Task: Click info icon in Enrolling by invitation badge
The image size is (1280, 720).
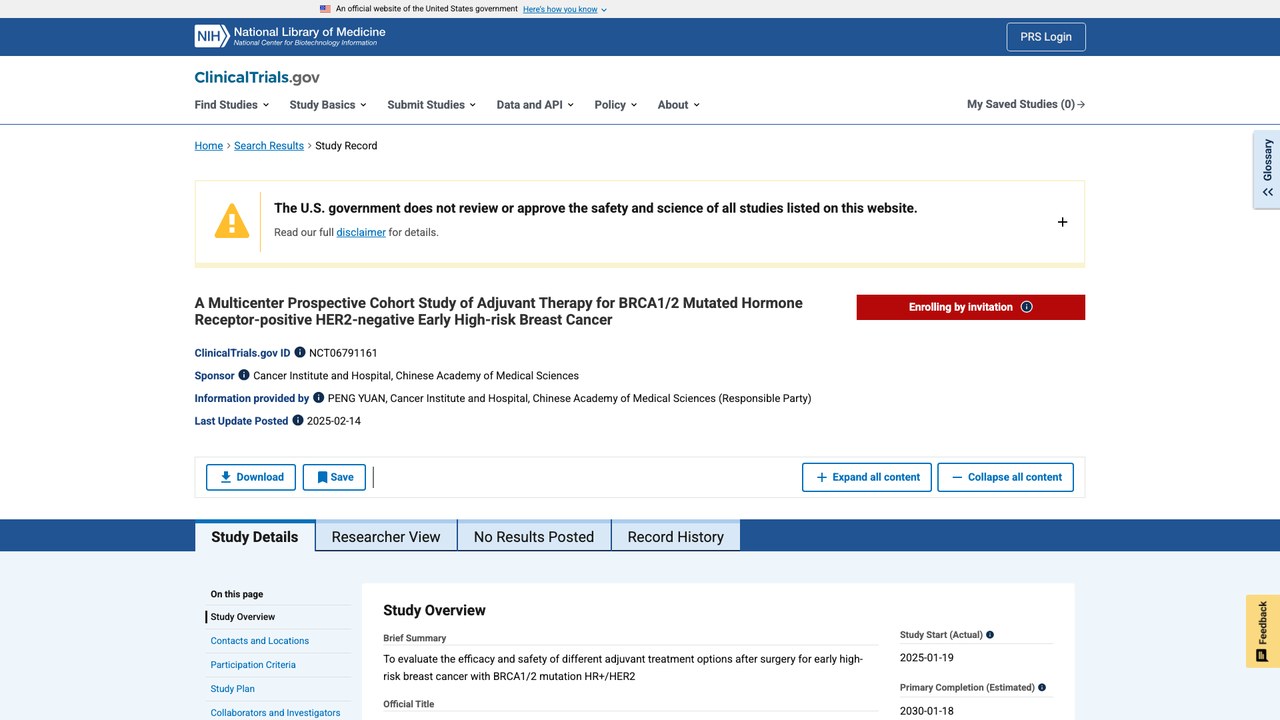Action: click(1026, 307)
